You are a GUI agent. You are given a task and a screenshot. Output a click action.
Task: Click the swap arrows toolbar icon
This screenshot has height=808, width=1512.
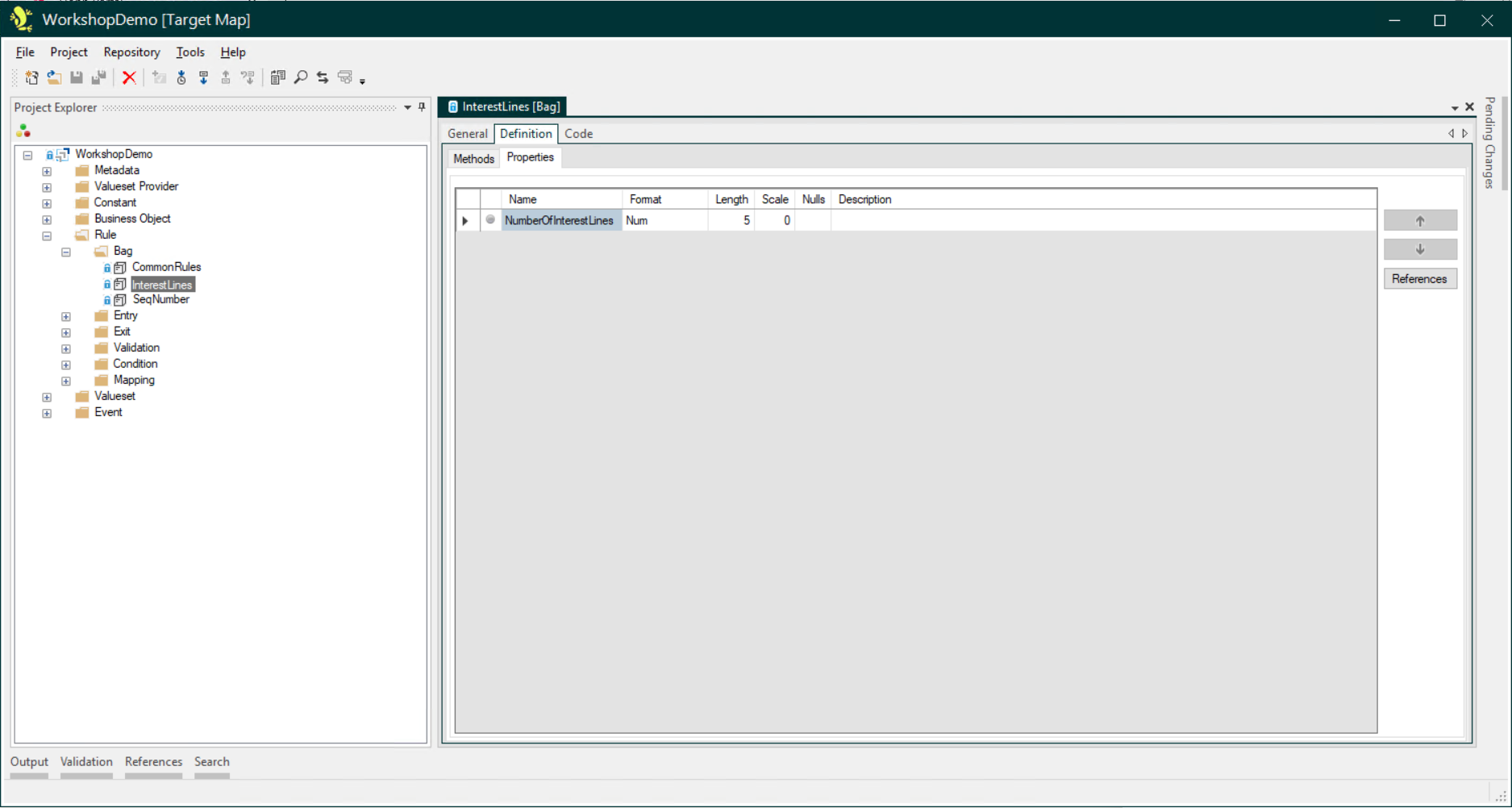pyautogui.click(x=323, y=77)
